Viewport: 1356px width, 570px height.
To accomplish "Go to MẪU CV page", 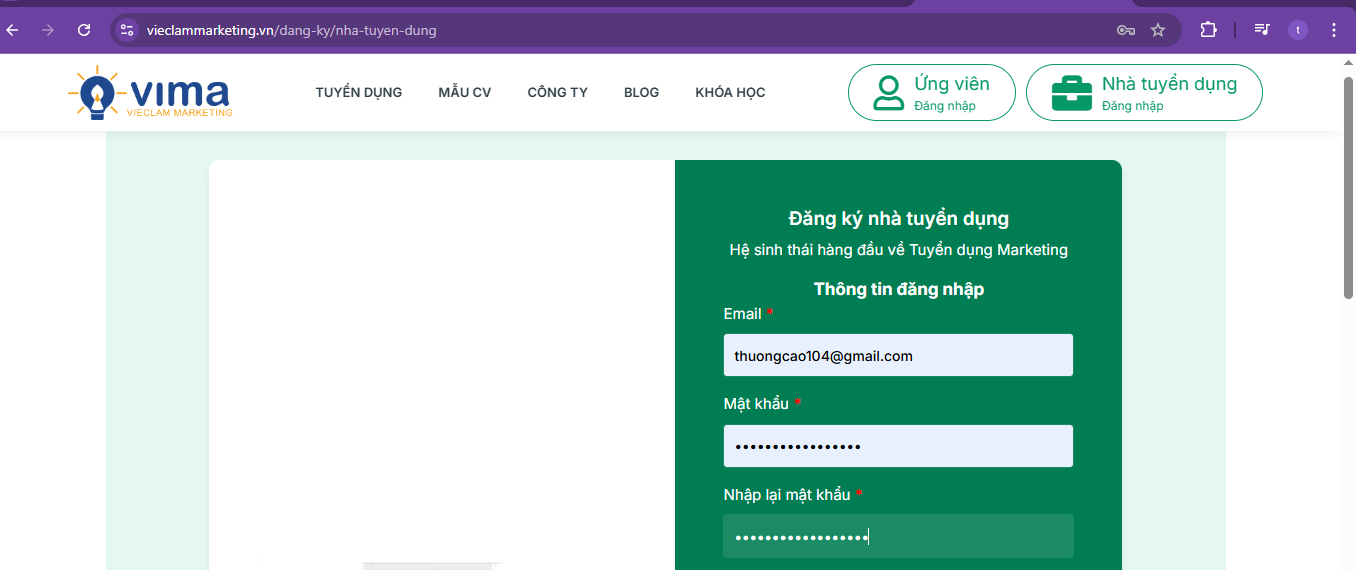I will (464, 93).
